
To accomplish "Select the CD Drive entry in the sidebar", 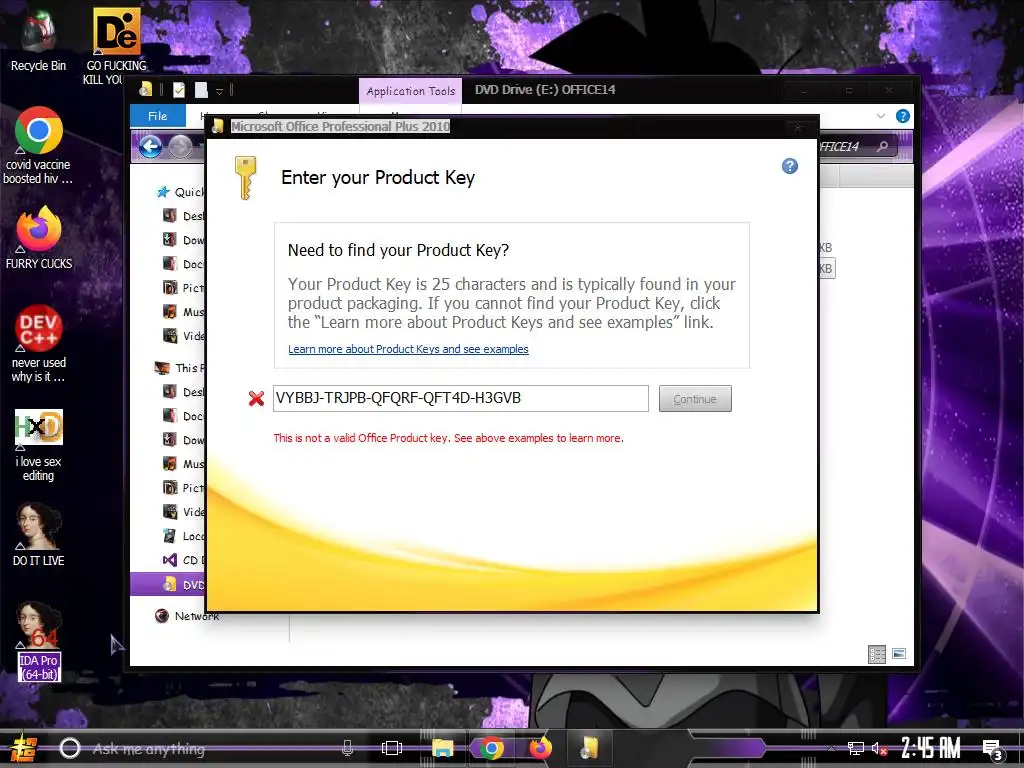I will [x=184, y=560].
